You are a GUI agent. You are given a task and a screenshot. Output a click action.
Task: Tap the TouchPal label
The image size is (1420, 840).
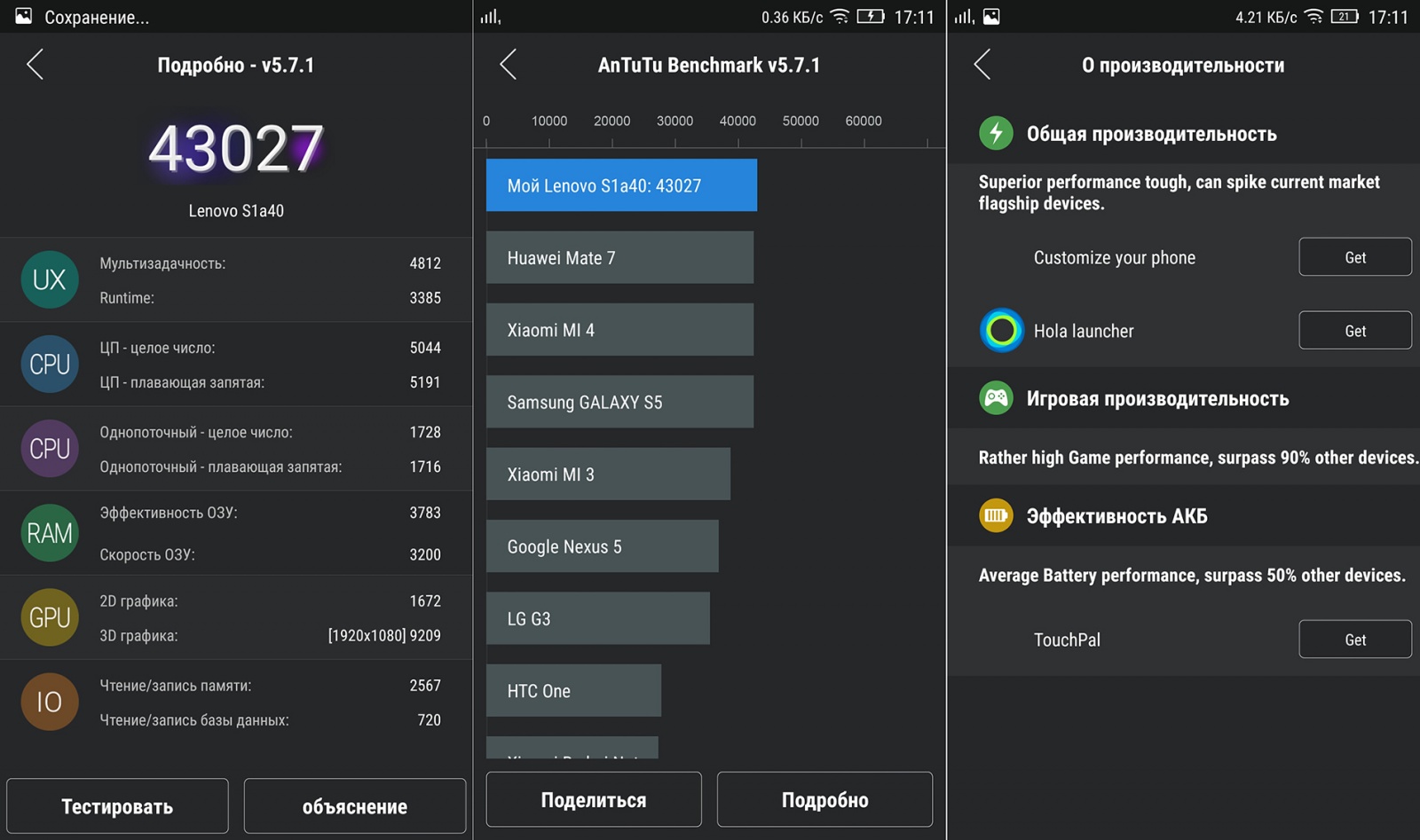1067,640
